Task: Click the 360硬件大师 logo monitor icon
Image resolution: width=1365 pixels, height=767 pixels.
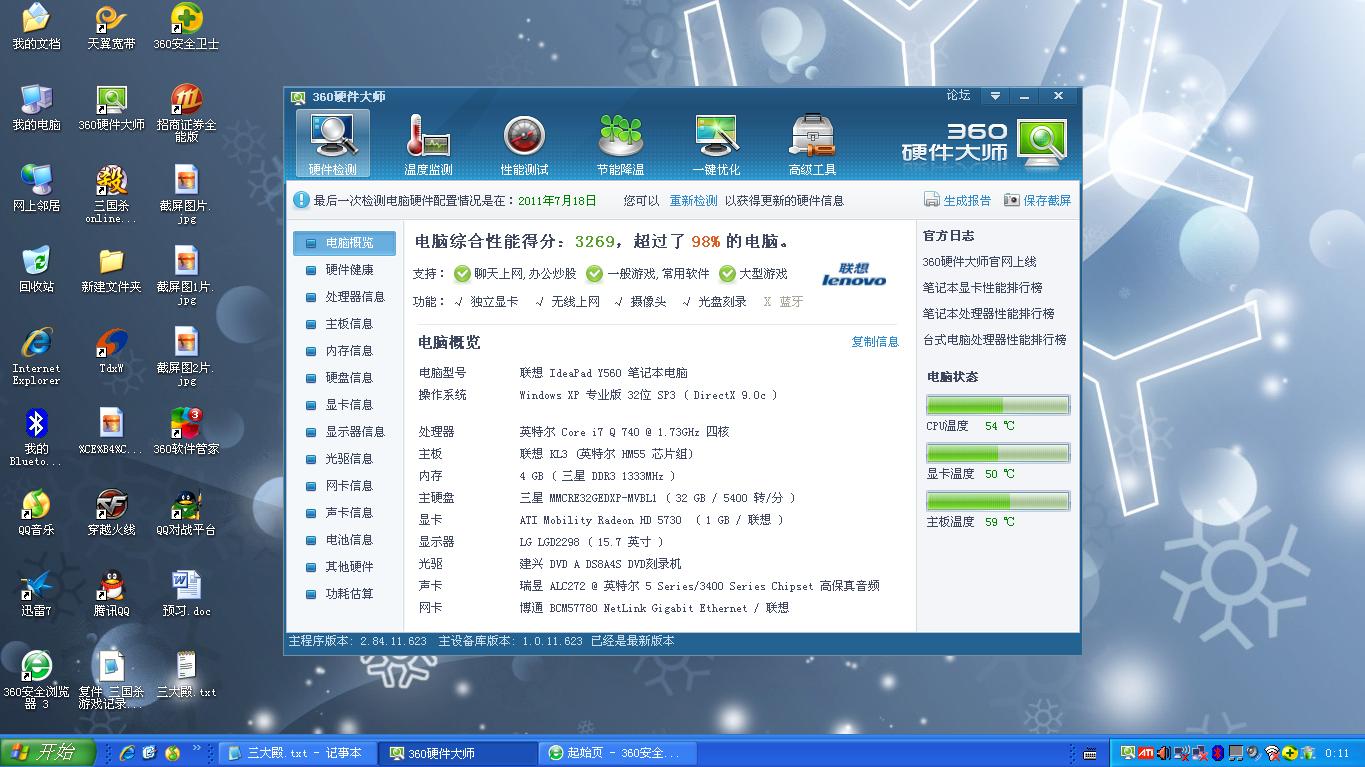Action: click(x=1041, y=143)
